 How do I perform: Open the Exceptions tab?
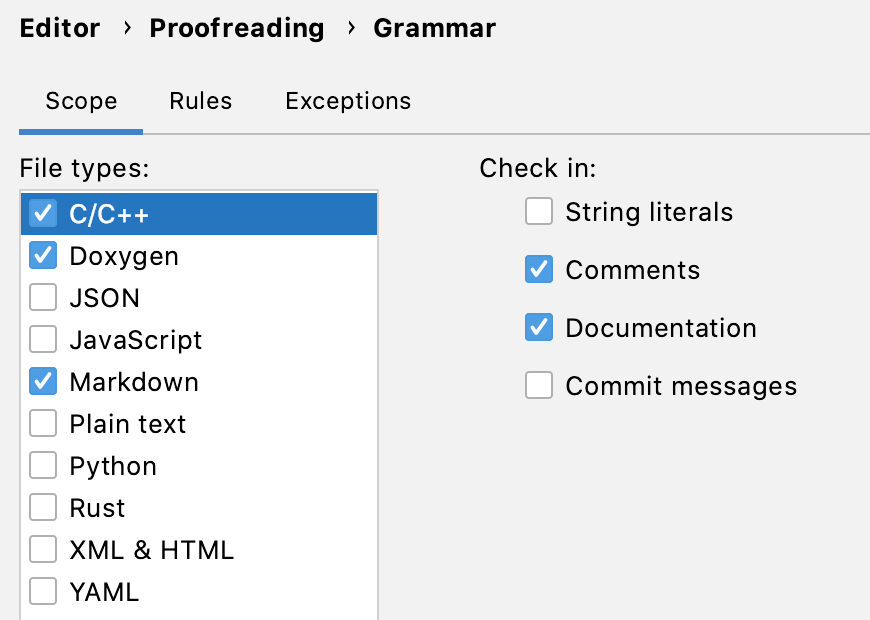point(347,101)
